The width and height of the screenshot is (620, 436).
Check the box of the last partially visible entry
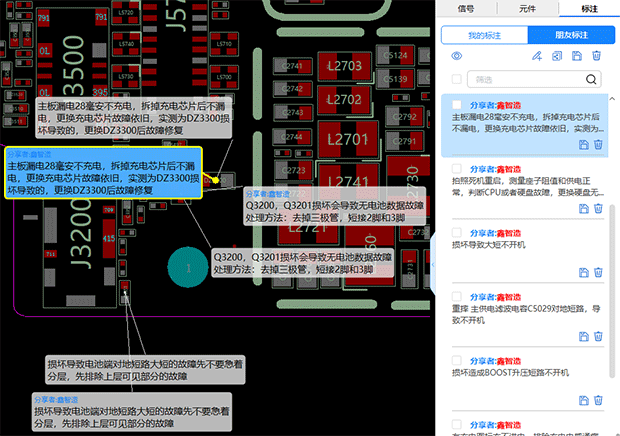click(457, 425)
